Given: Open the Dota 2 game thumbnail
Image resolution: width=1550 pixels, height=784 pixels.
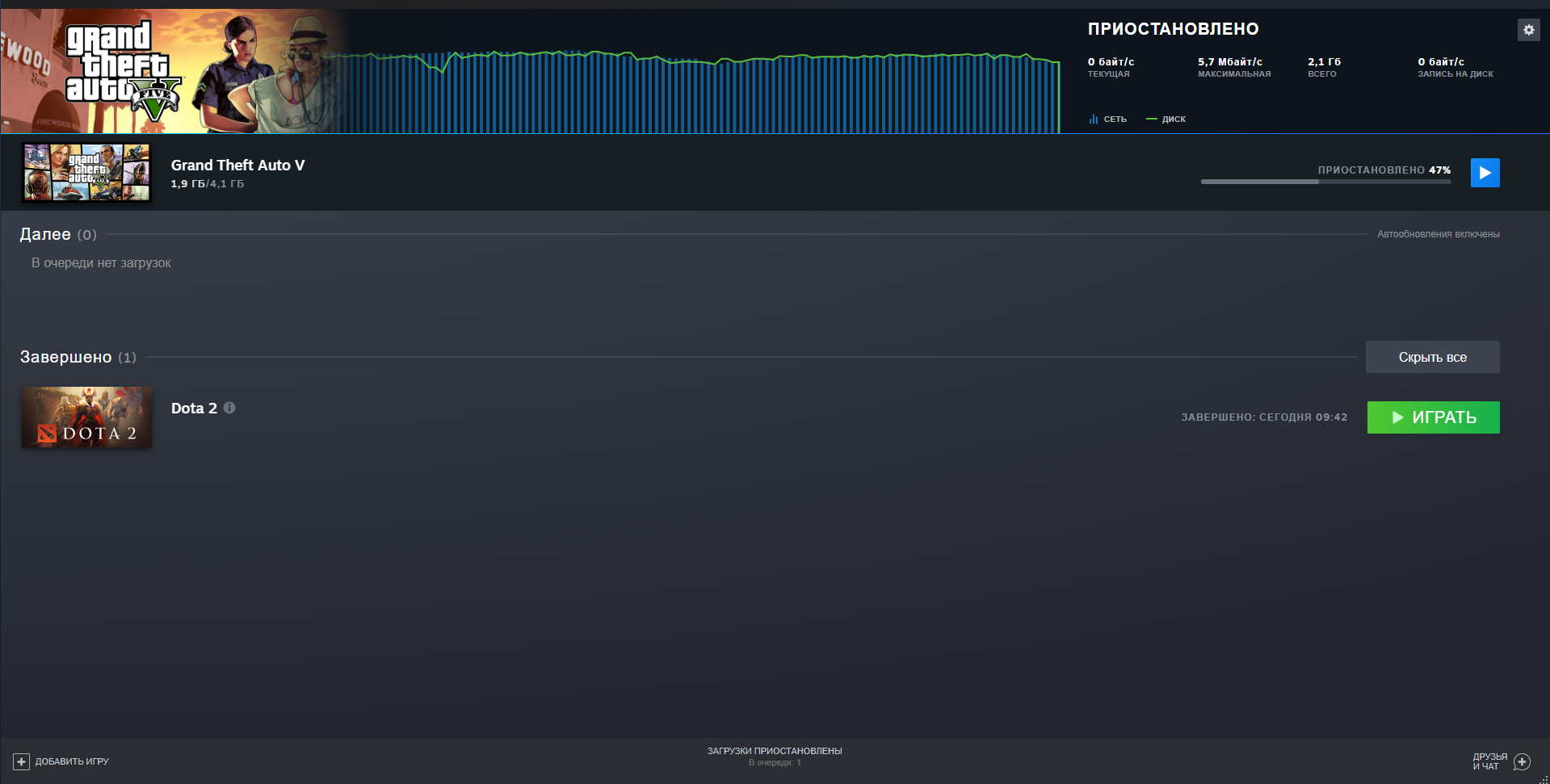Looking at the screenshot, I should coord(86,417).
